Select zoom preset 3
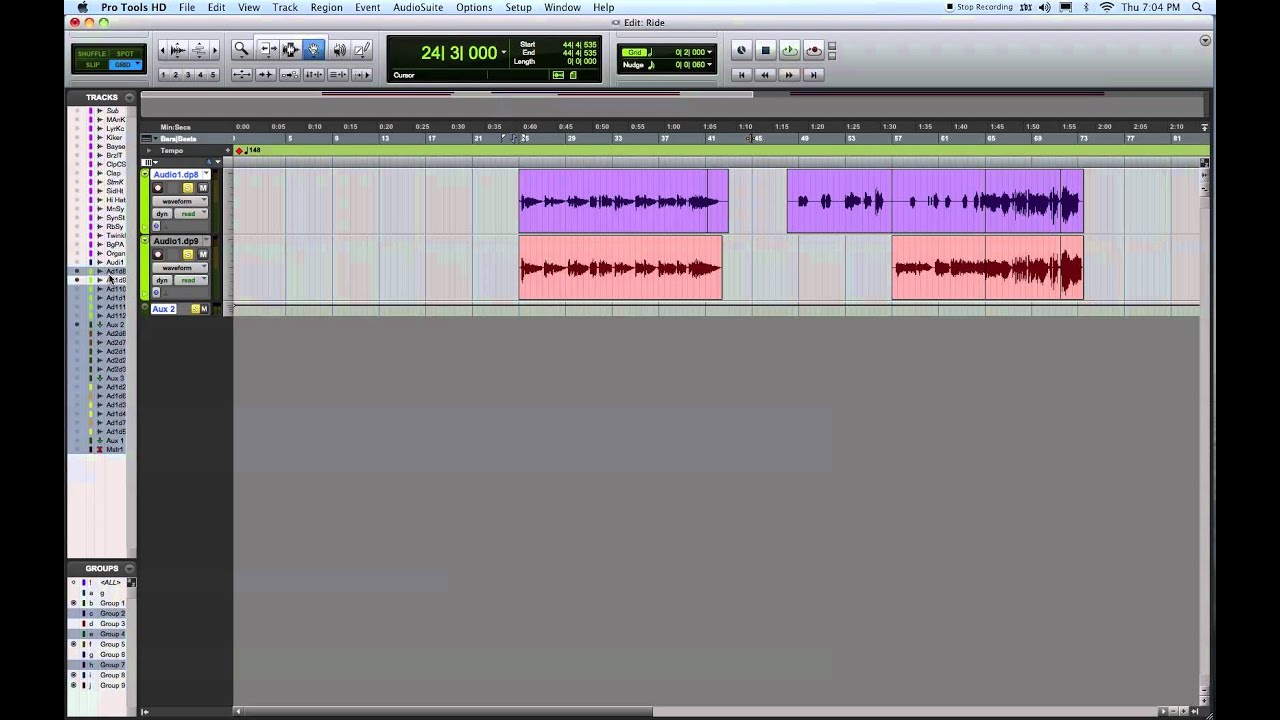Screen dimensions: 1280x720 tap(188, 75)
